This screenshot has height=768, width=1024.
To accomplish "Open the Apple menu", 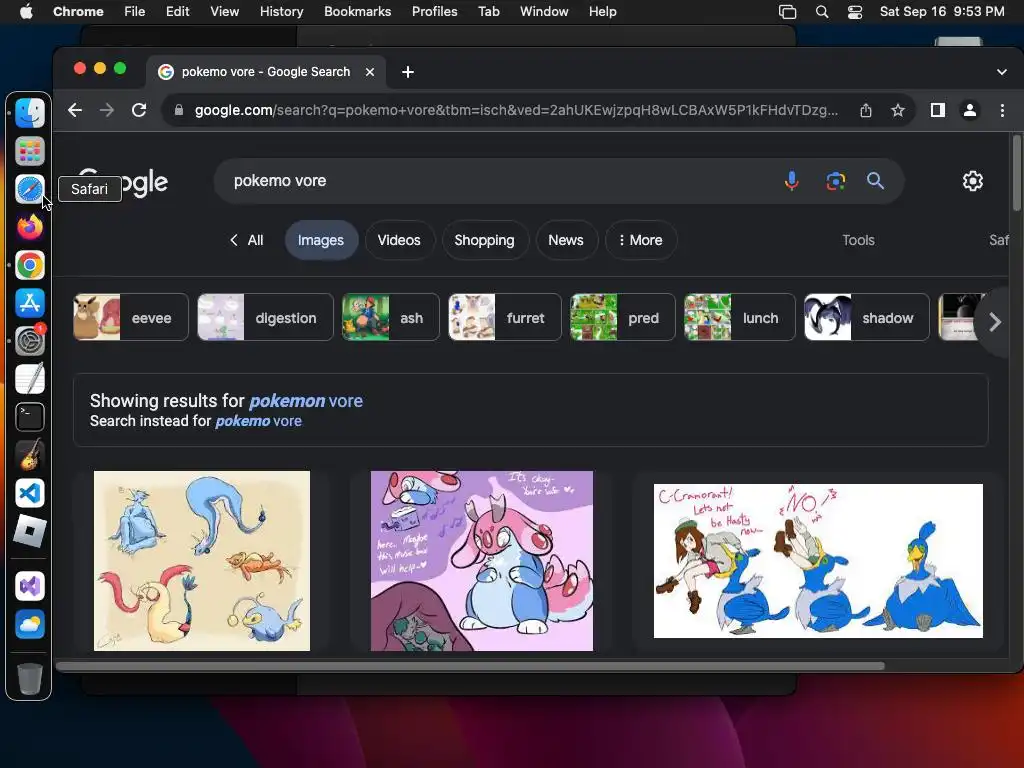I will coord(26,12).
